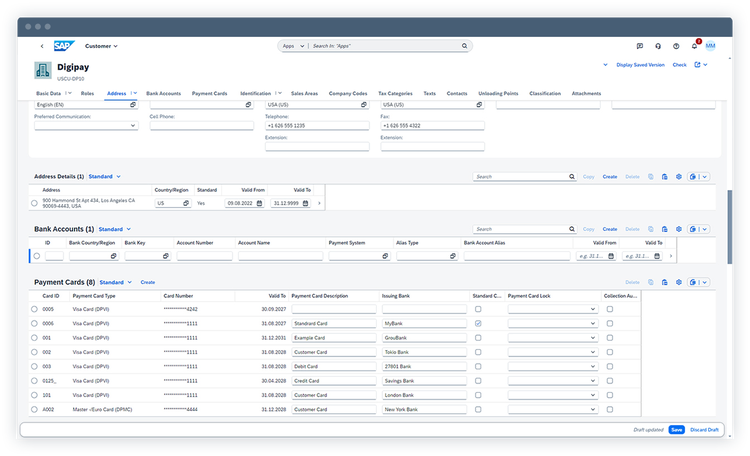Open value help for US country field
750x456 pixels.
tap(186, 203)
